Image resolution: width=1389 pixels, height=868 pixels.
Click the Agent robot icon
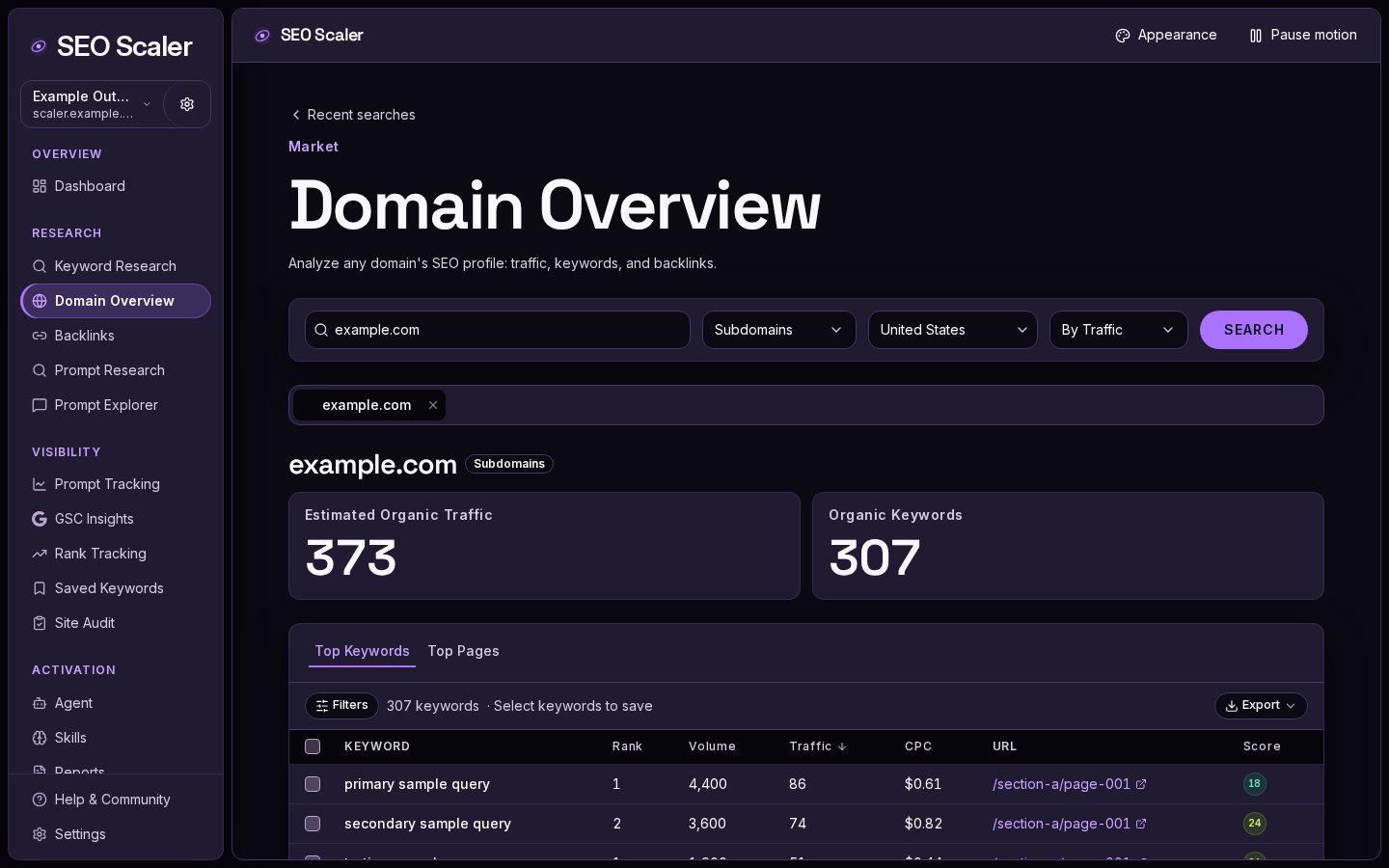click(x=40, y=703)
